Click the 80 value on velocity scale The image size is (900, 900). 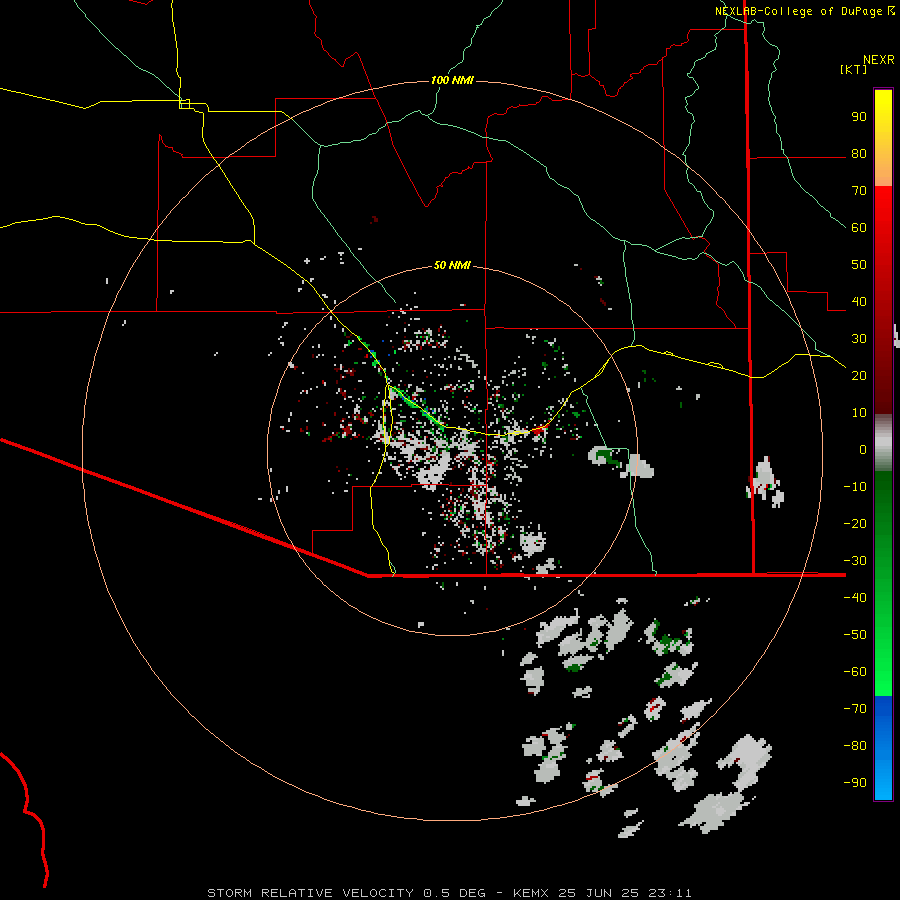(859, 153)
